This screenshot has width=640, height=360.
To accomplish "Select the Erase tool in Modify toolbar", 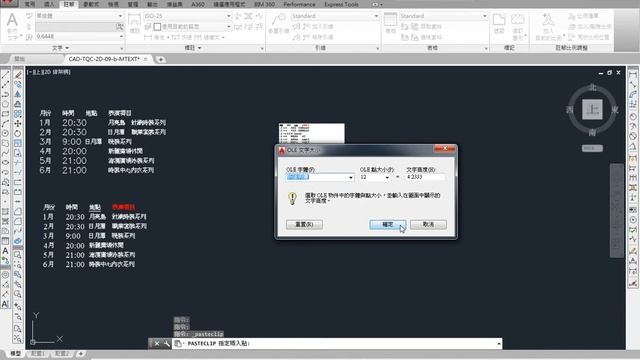I will (18, 75).
